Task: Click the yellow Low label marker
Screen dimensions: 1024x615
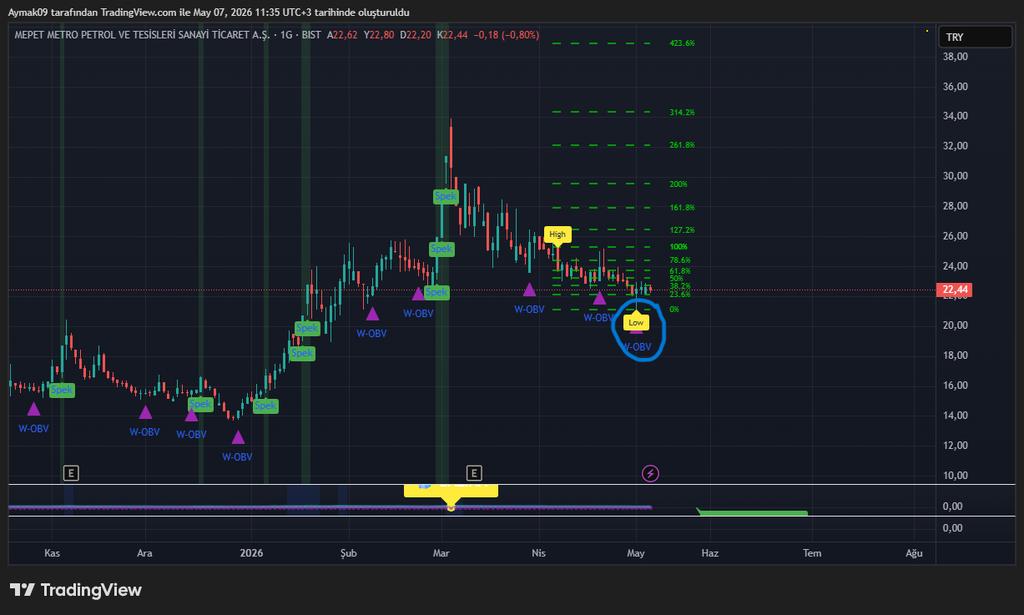Action: pos(635,323)
